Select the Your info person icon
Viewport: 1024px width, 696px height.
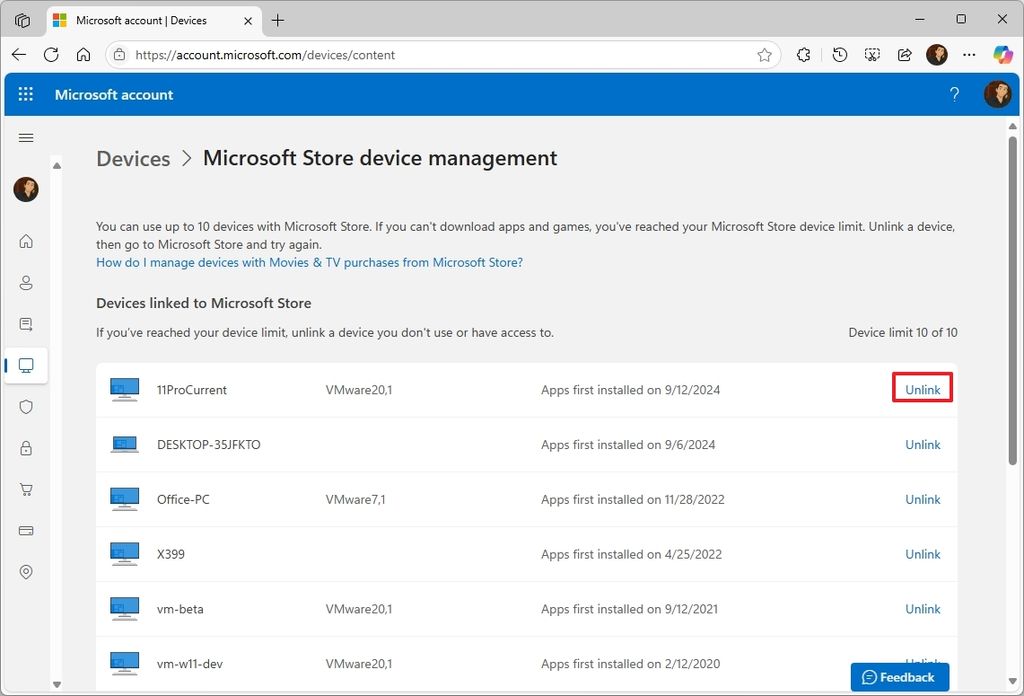[25, 282]
